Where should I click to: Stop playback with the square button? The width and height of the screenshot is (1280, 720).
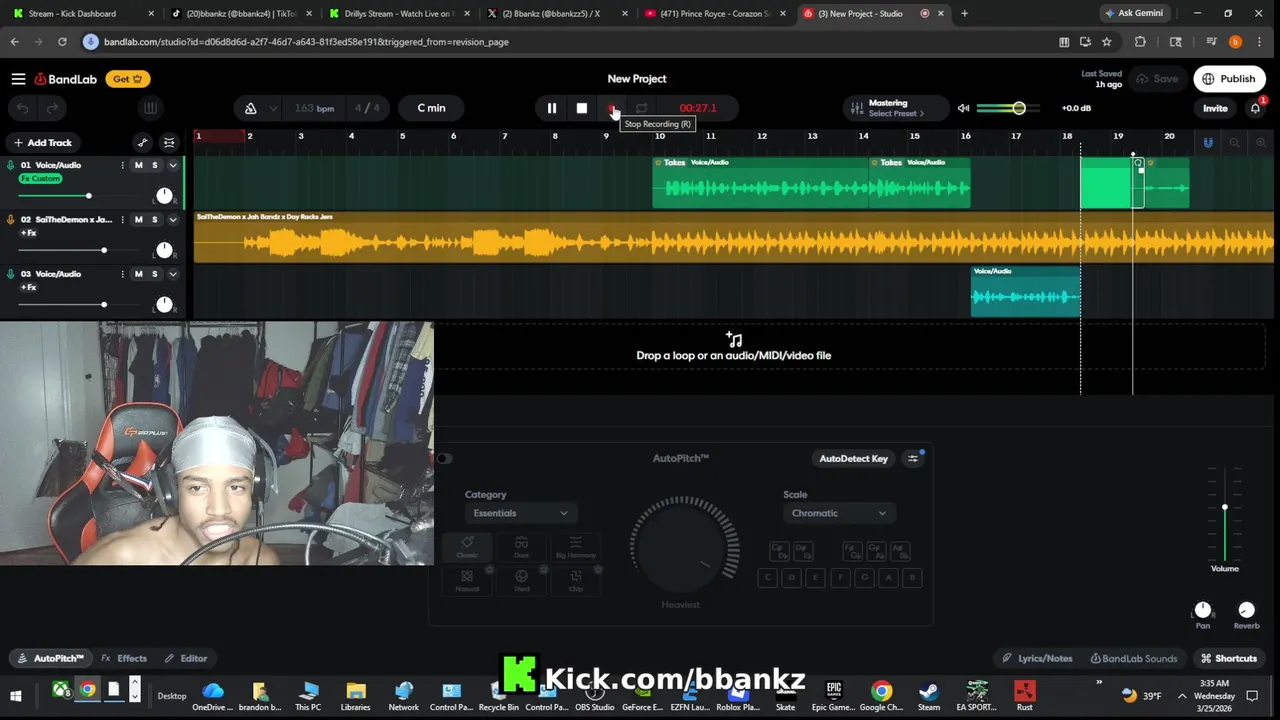pos(581,108)
